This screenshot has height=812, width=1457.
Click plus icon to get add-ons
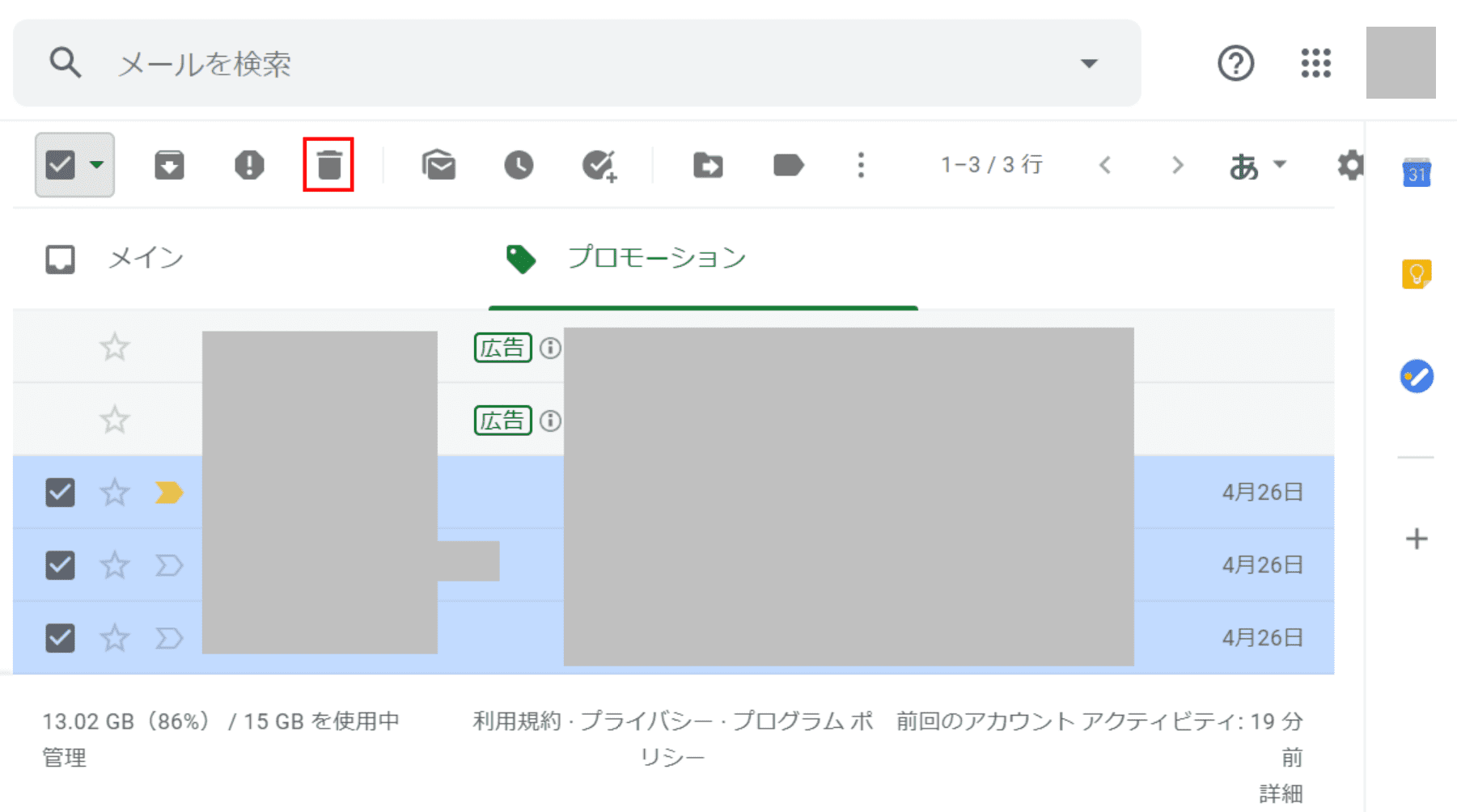click(x=1417, y=539)
